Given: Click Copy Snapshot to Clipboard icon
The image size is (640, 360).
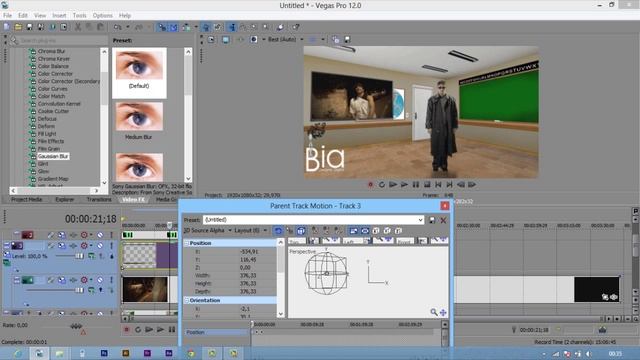Looking at the screenshot, I should click(336, 40).
